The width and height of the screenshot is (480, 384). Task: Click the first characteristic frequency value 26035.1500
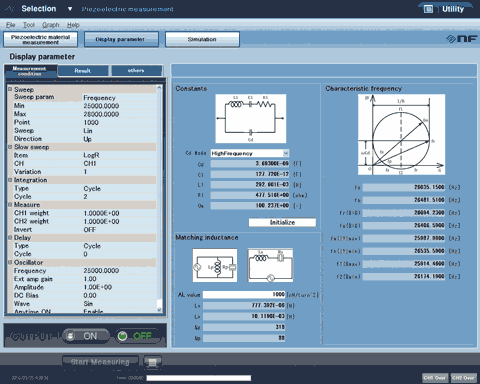click(404, 187)
